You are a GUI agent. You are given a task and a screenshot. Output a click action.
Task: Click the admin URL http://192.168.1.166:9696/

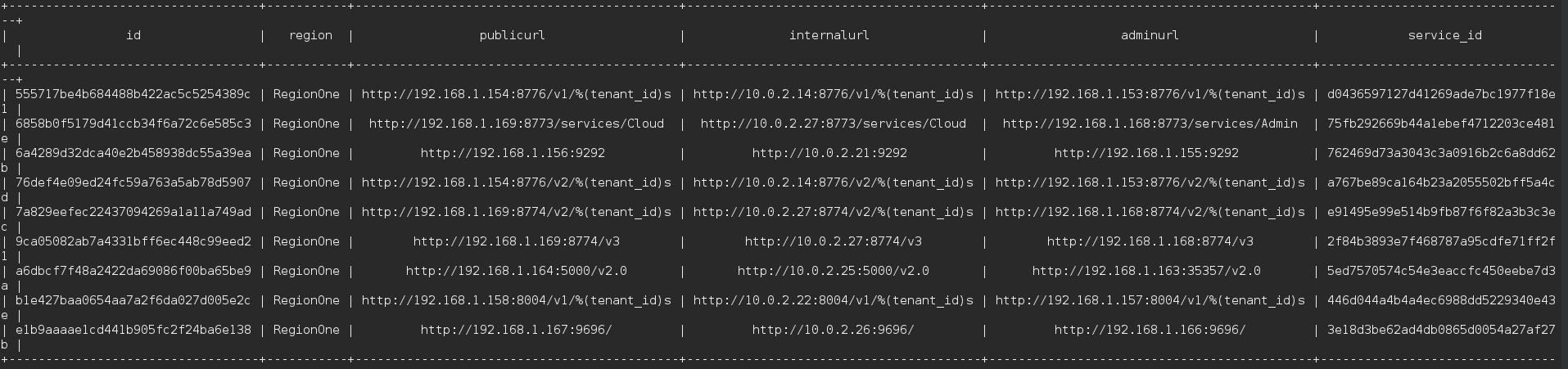pyautogui.click(x=1150, y=330)
